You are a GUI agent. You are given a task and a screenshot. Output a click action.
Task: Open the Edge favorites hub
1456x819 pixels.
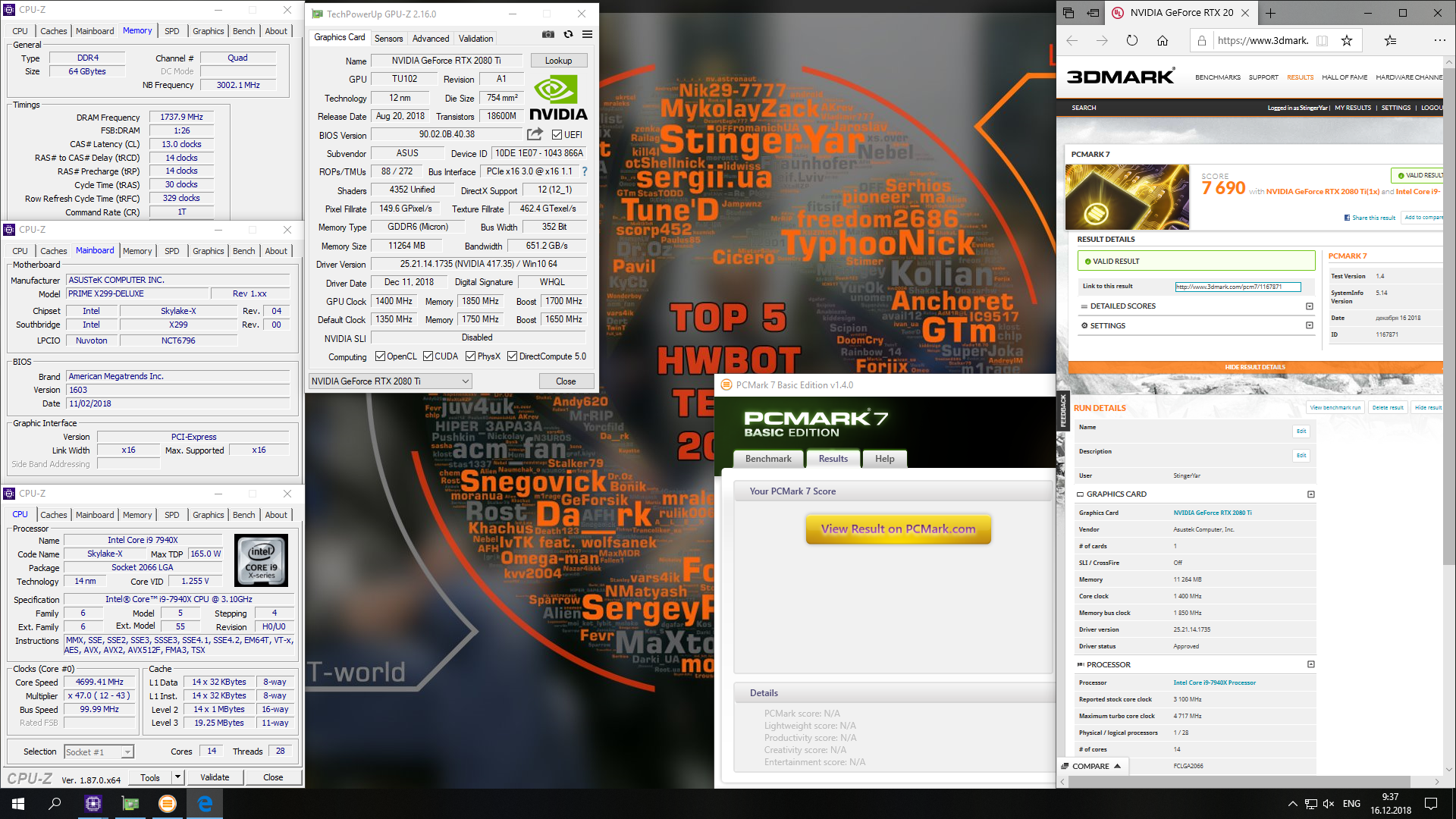coord(1390,41)
